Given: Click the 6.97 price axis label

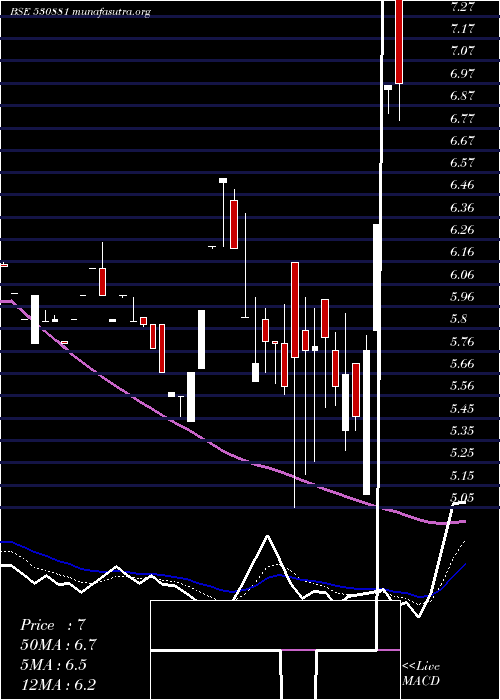Looking at the screenshot, I should [462, 74].
